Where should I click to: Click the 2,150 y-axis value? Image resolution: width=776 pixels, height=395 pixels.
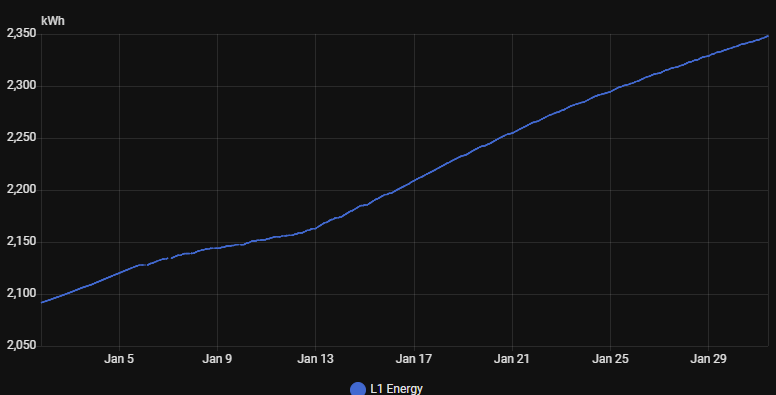[21, 241]
